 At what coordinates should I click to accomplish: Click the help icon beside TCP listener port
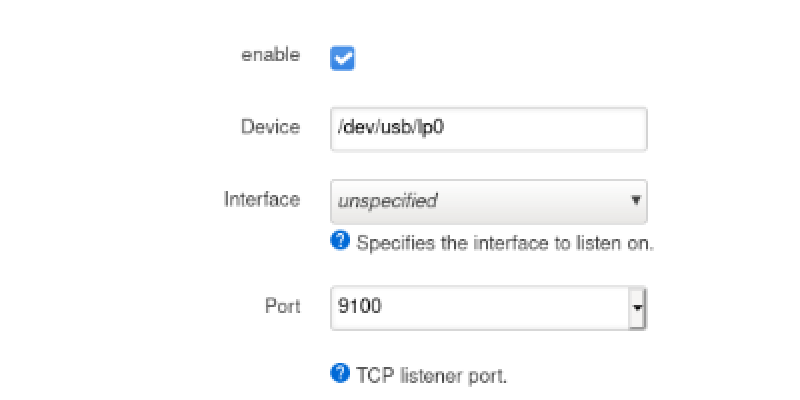tap(340, 374)
